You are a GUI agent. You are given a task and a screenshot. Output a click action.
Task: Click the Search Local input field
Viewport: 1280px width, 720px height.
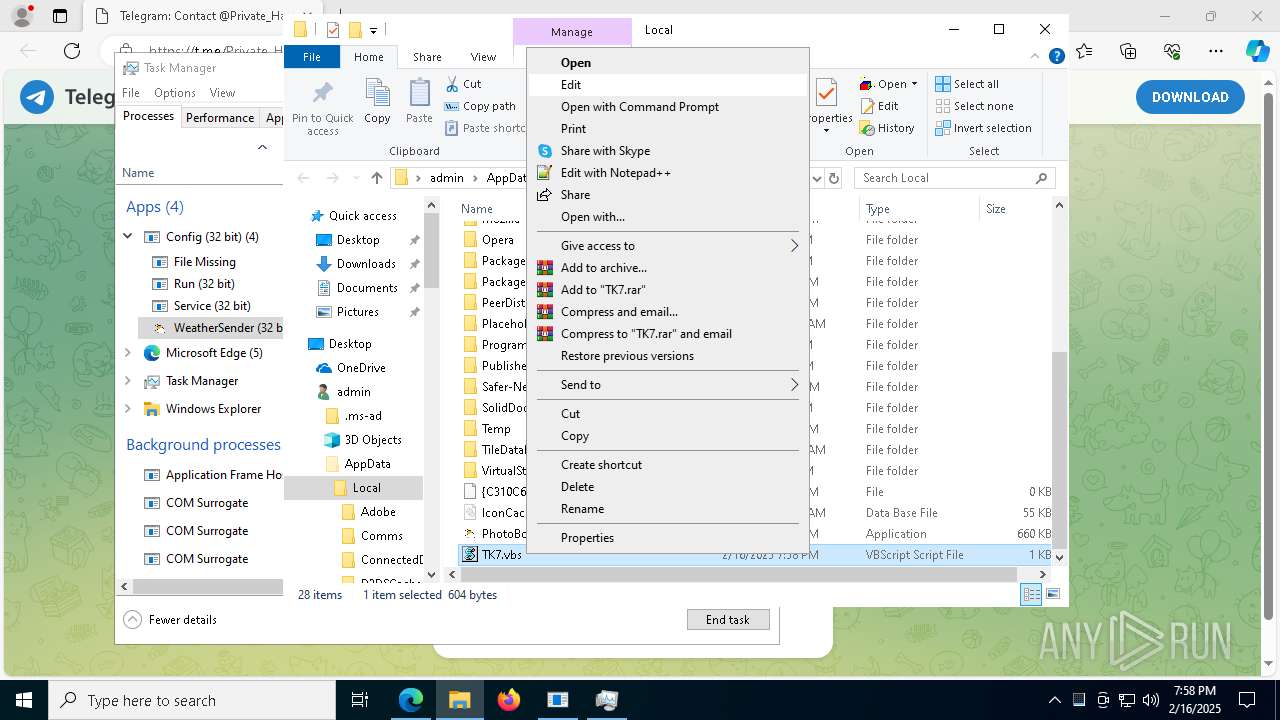point(954,178)
